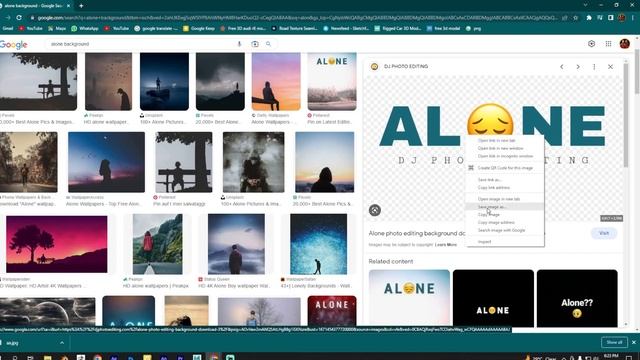Open the Maps bookmark
The width and height of the screenshot is (640, 360).
pyautogui.click(x=57, y=29)
